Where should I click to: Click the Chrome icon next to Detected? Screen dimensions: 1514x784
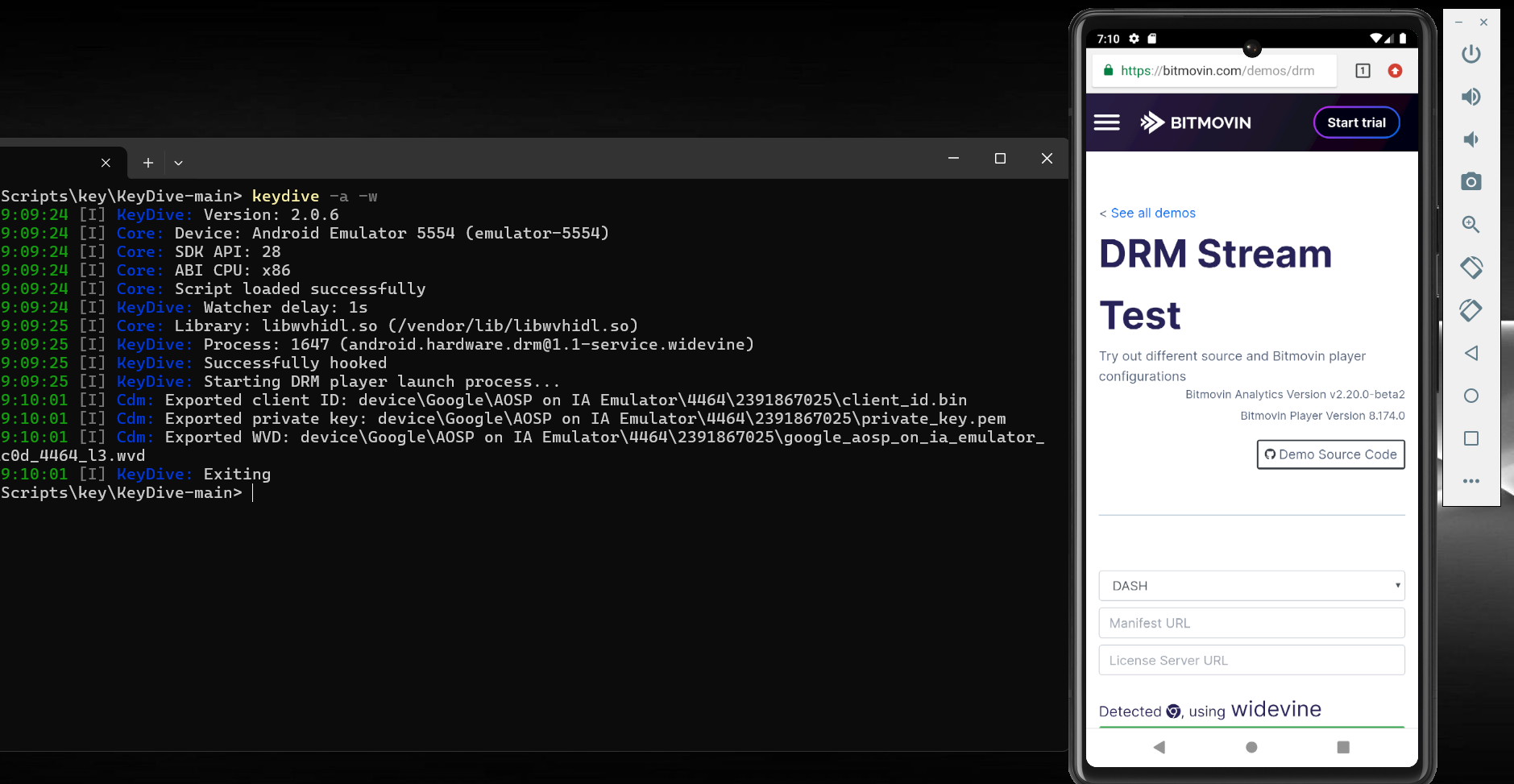click(x=1174, y=711)
